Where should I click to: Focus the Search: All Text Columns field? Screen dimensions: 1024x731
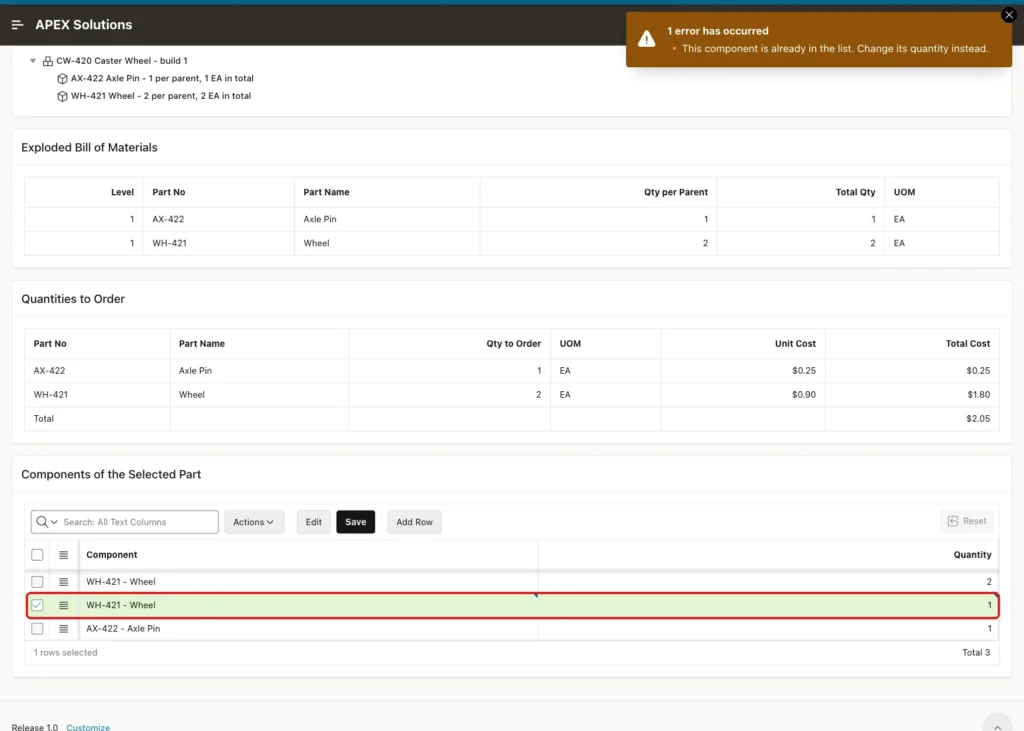click(138, 522)
